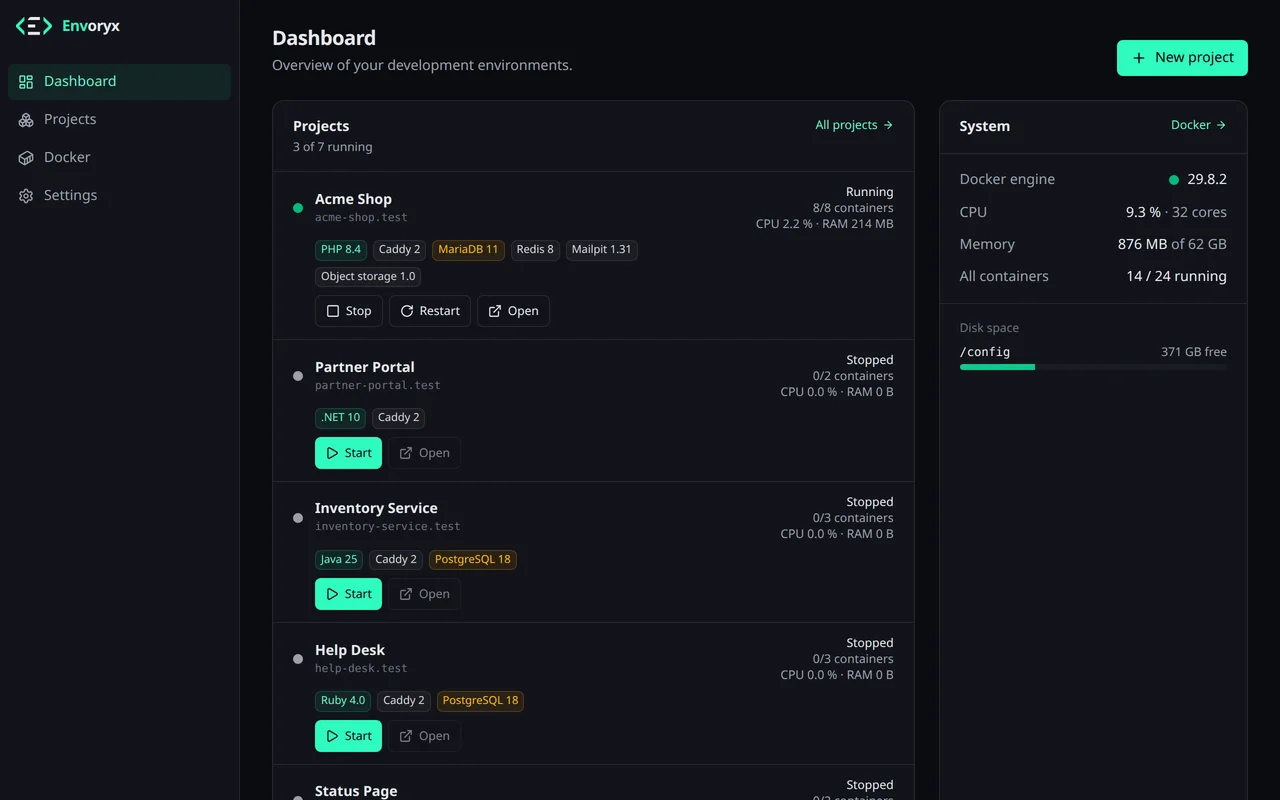1280x800 pixels.
Task: Click the 371 GB free disk value
Action: (1194, 352)
